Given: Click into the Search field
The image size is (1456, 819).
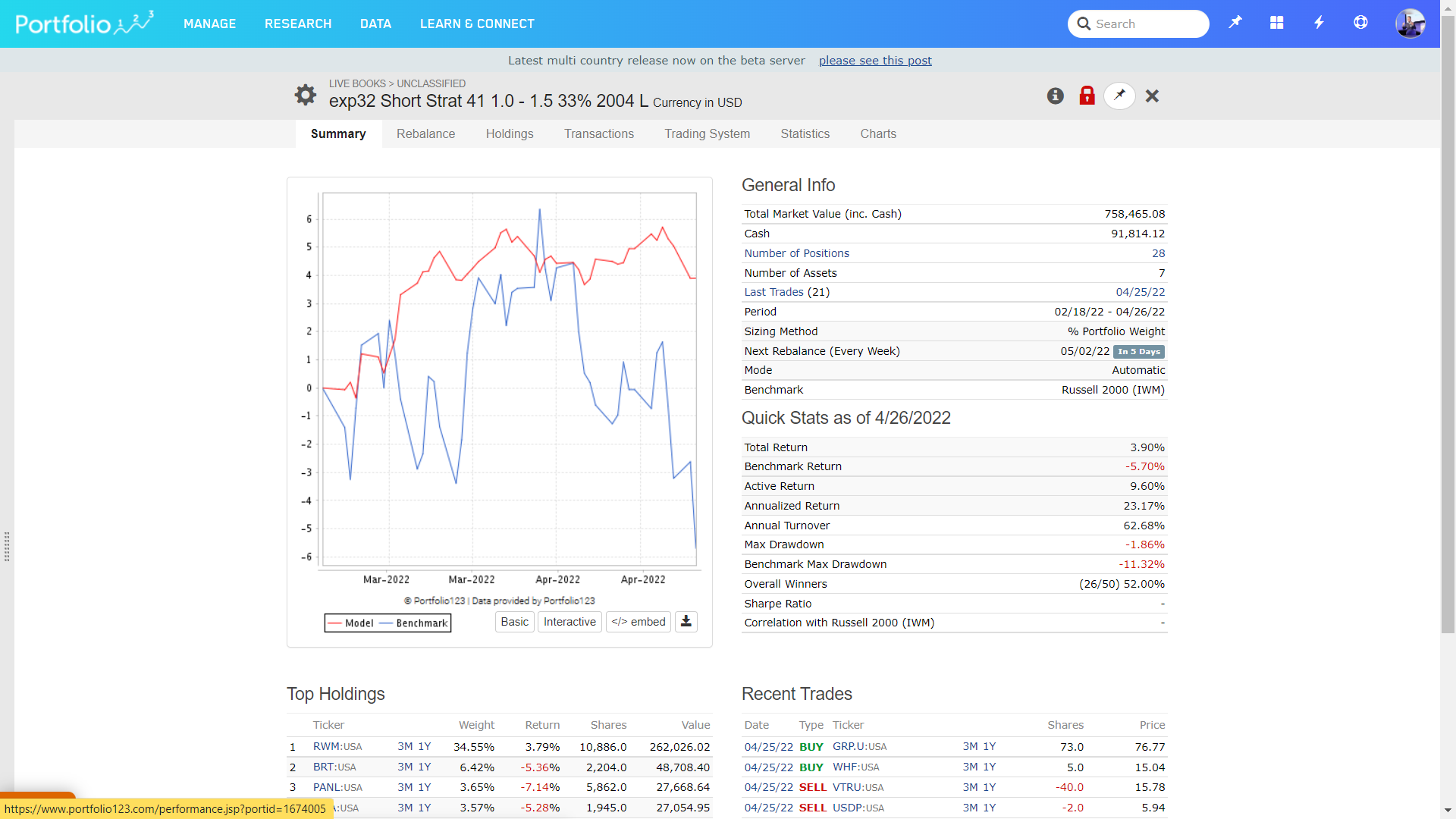Looking at the screenshot, I should tap(1145, 24).
